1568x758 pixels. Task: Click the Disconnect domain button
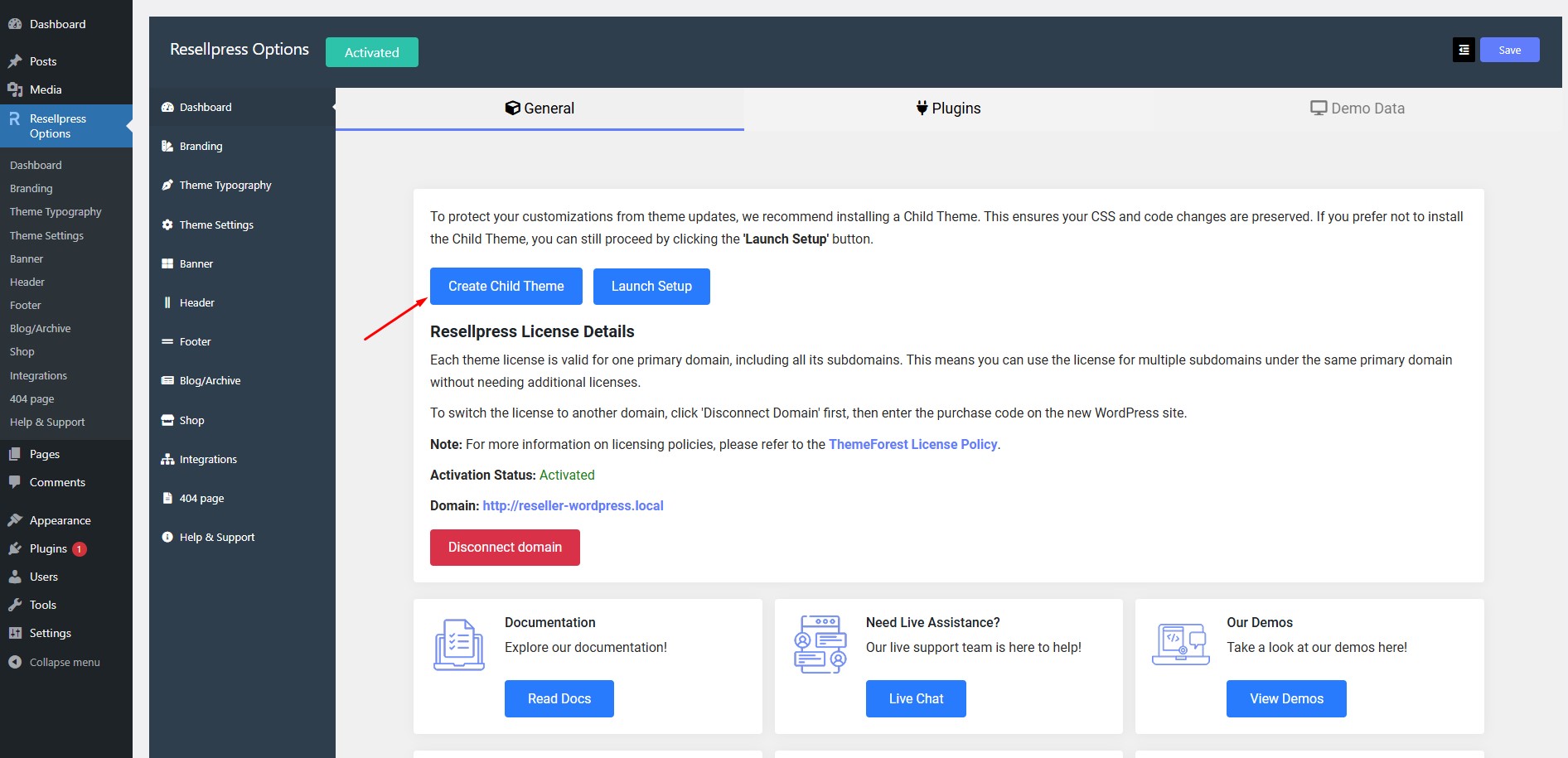coord(505,548)
